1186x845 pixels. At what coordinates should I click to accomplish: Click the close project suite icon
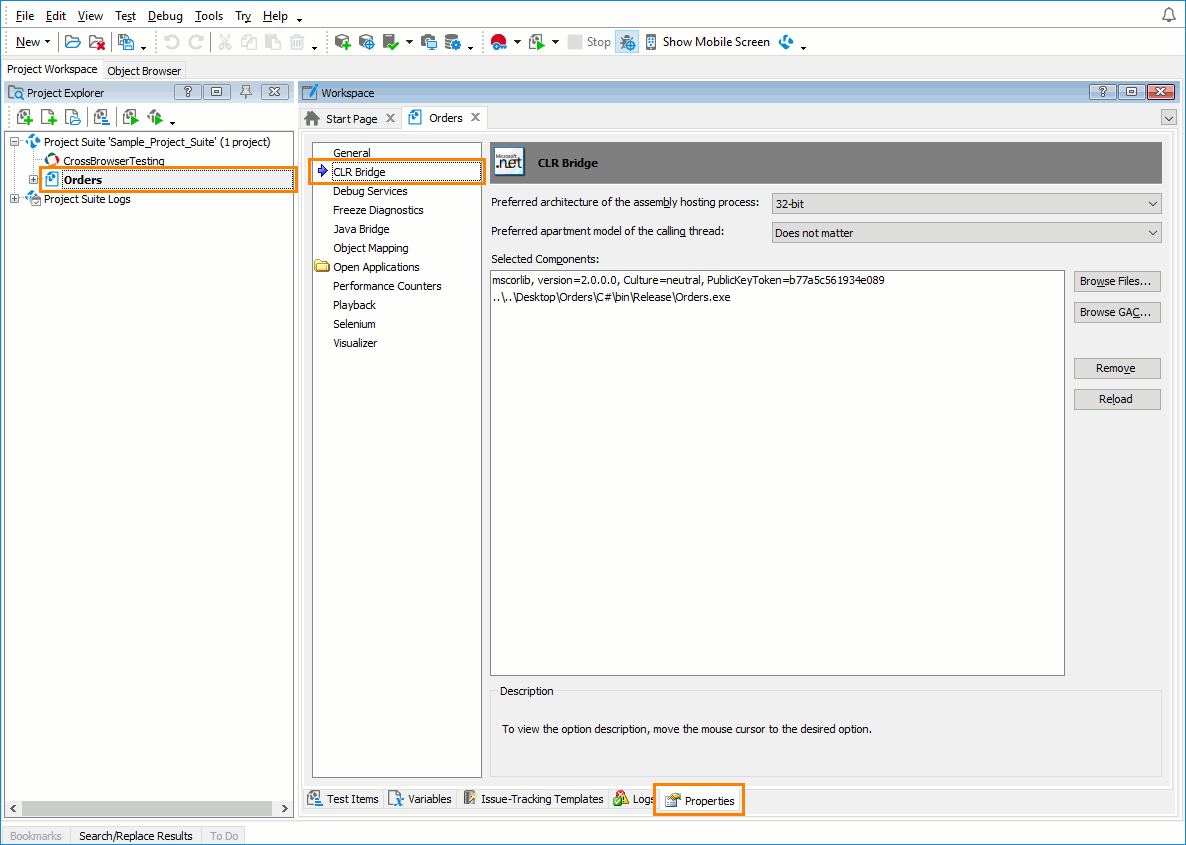pyautogui.click(x=96, y=42)
